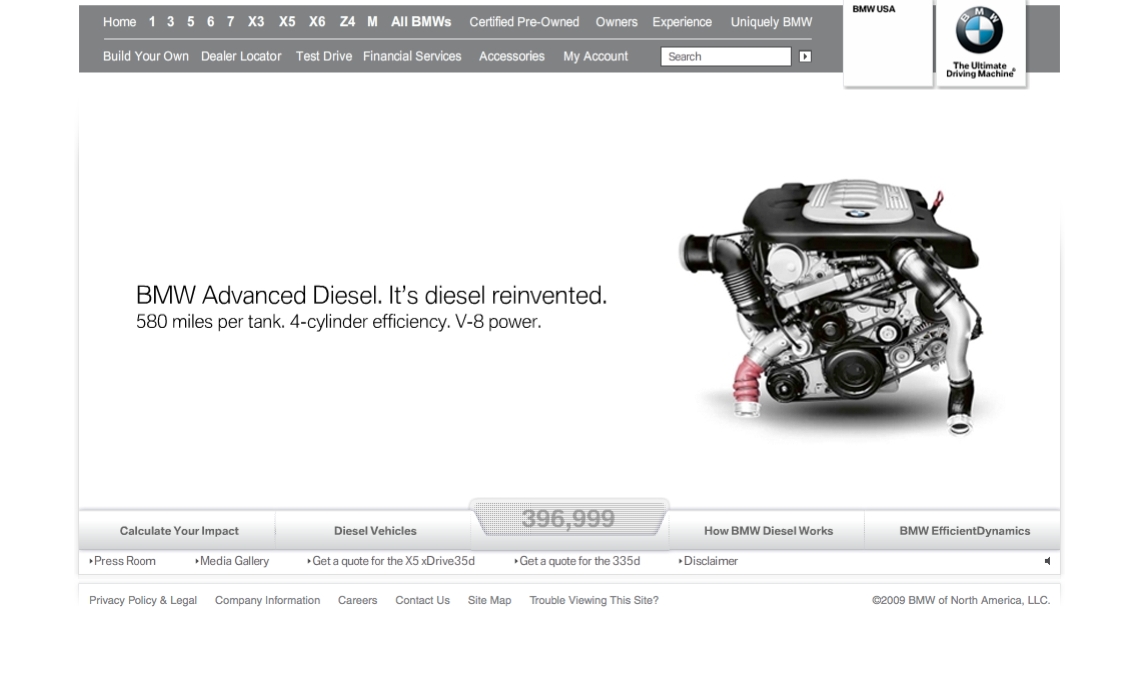Open Build Your Own

(146, 56)
